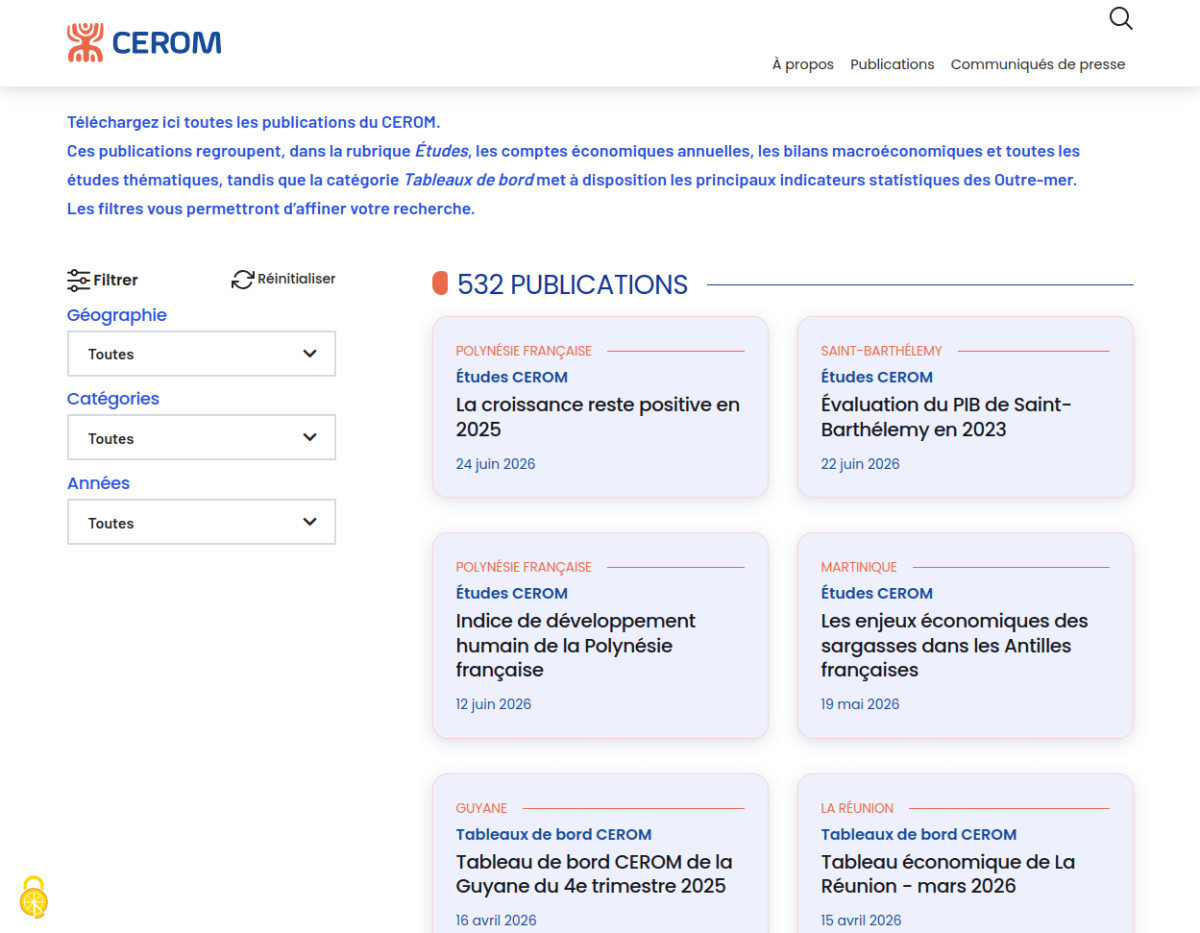Screen dimensions: 1200x933
Task: Open the search magnifier icon
Action: 1121,18
